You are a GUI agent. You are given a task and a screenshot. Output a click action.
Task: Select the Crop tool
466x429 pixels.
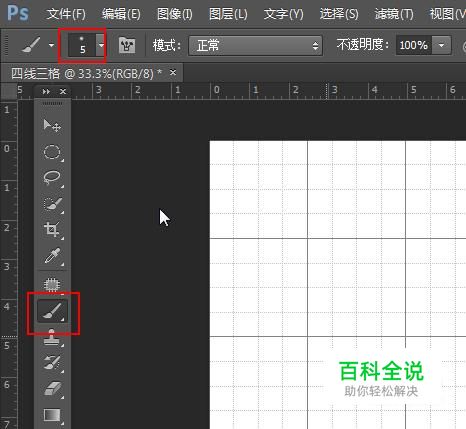pos(52,230)
